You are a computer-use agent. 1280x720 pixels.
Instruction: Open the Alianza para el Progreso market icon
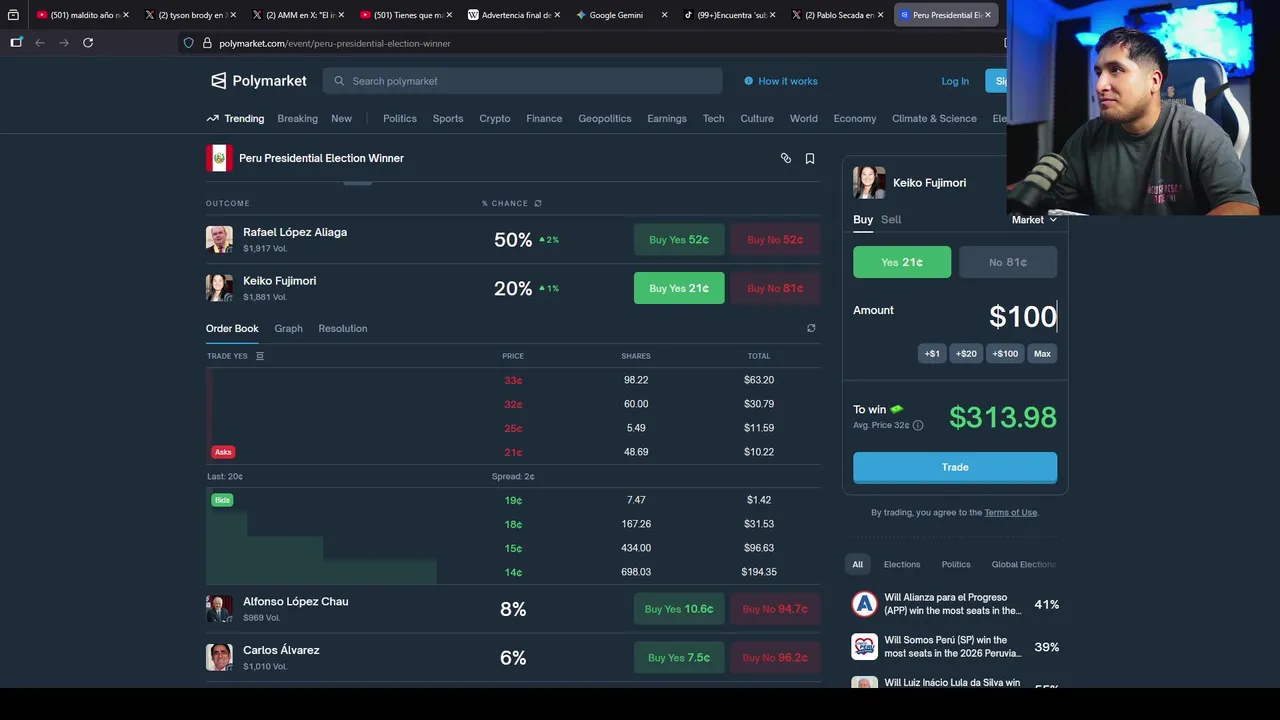tap(864, 604)
